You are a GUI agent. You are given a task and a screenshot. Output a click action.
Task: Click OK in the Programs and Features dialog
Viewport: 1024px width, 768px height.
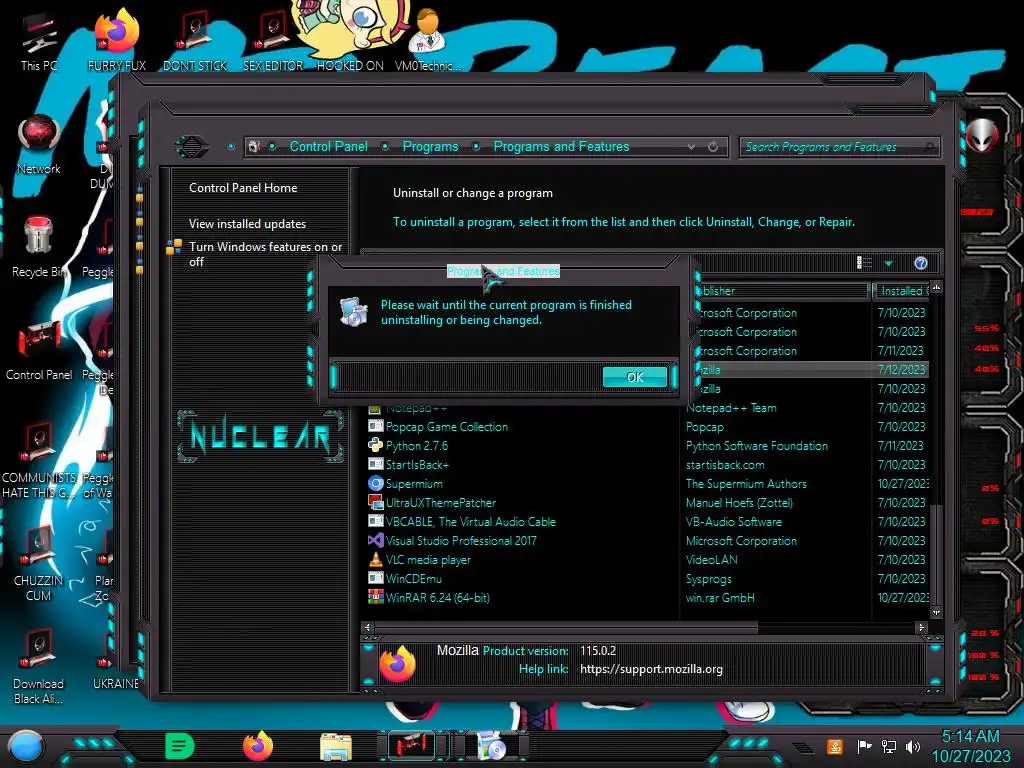coord(635,377)
